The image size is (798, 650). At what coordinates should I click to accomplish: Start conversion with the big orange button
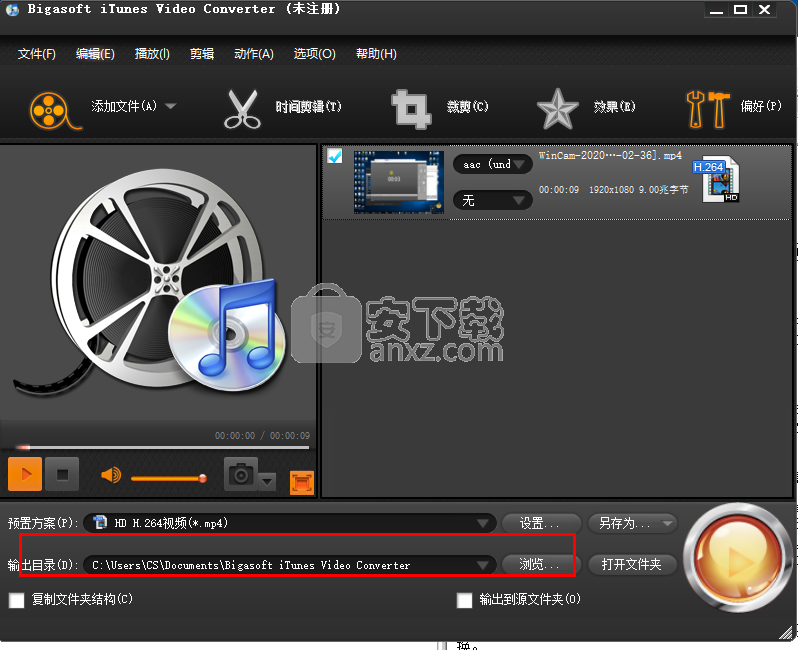[736, 558]
